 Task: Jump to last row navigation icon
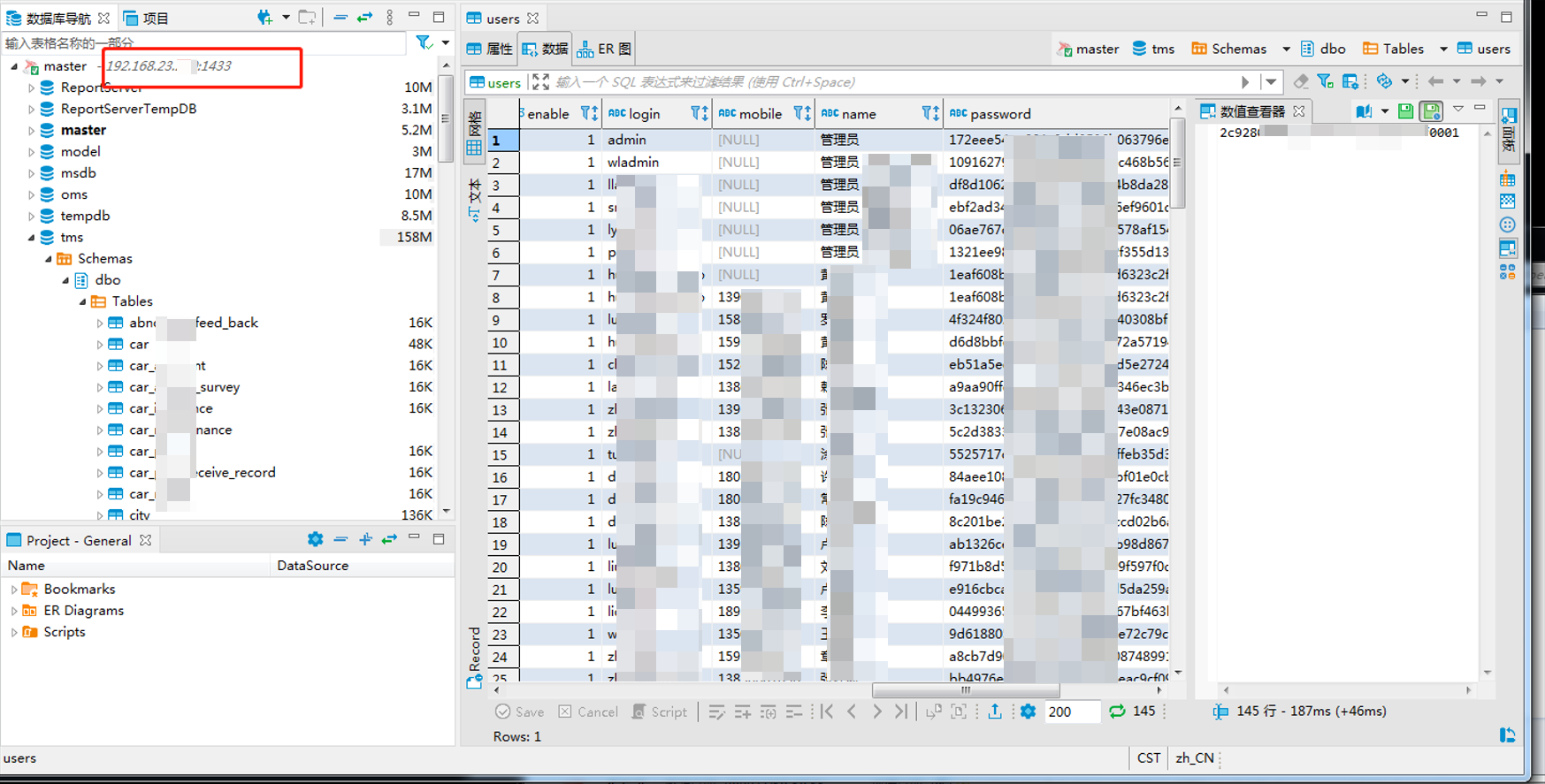tap(901, 712)
